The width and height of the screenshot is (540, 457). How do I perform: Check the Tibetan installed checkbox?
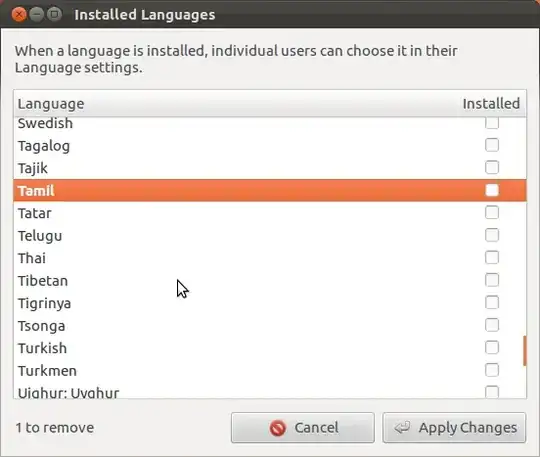491,280
